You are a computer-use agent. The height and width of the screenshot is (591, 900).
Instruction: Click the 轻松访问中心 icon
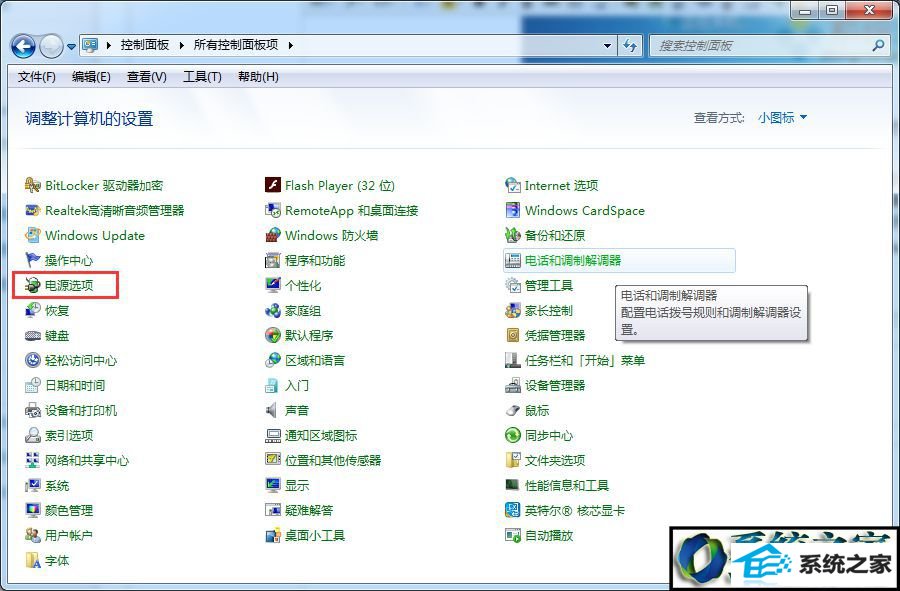pyautogui.click(x=33, y=360)
